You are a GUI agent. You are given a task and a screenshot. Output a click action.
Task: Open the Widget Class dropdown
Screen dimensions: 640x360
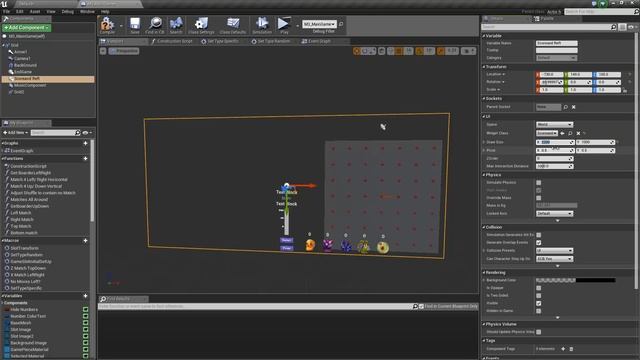pyautogui.click(x=547, y=133)
